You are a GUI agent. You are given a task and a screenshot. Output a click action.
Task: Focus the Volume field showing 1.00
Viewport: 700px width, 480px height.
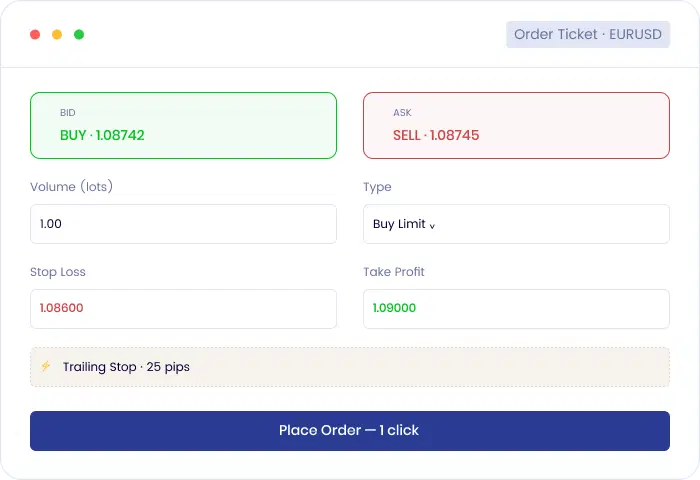(x=183, y=224)
